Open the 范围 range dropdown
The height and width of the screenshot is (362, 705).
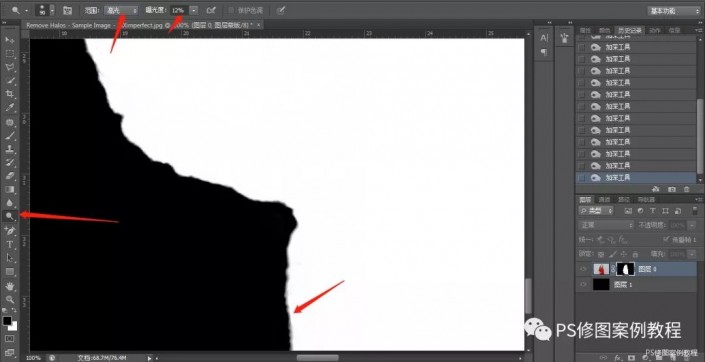121,10
